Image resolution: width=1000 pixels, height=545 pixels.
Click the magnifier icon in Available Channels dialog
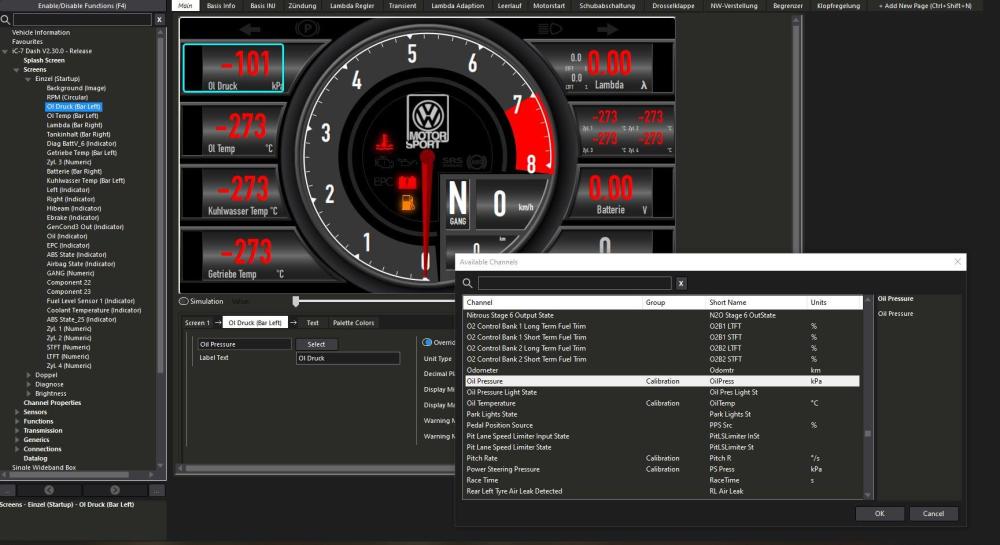pos(467,283)
